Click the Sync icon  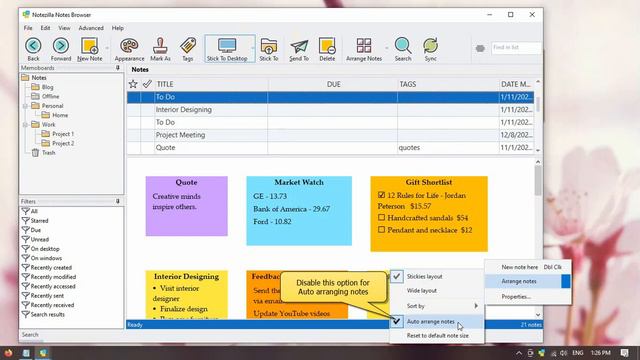(431, 46)
